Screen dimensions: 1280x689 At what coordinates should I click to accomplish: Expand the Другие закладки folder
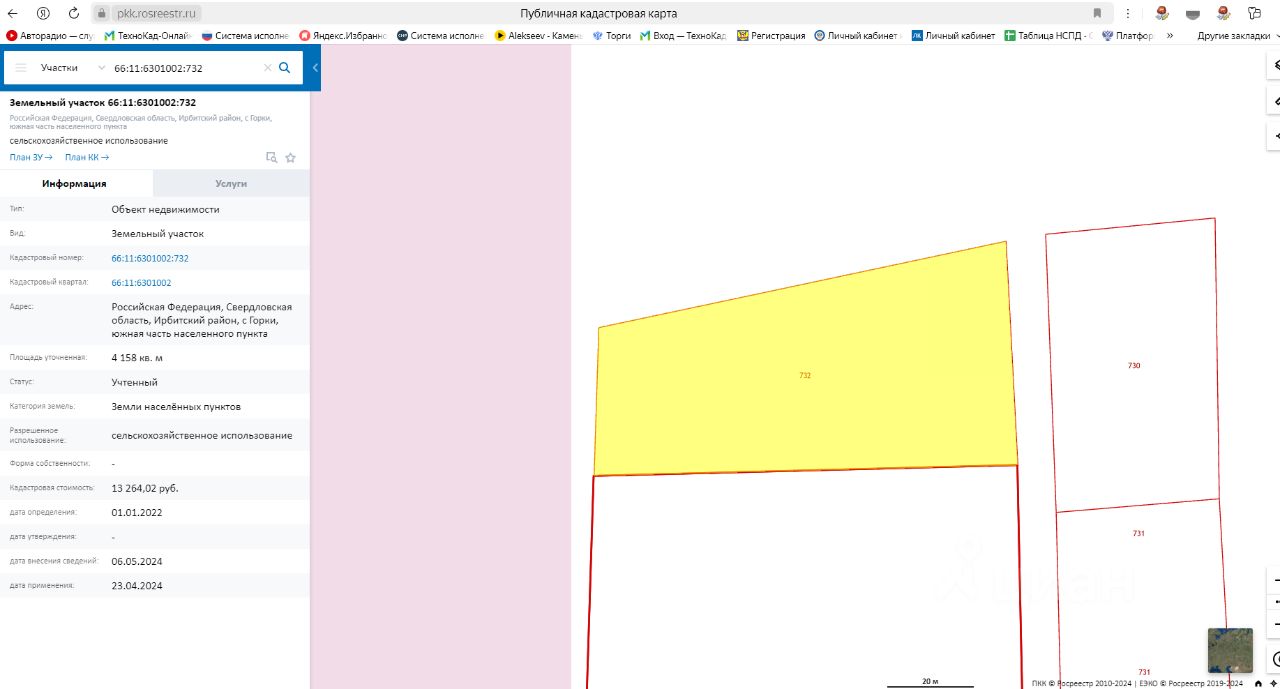[1238, 35]
